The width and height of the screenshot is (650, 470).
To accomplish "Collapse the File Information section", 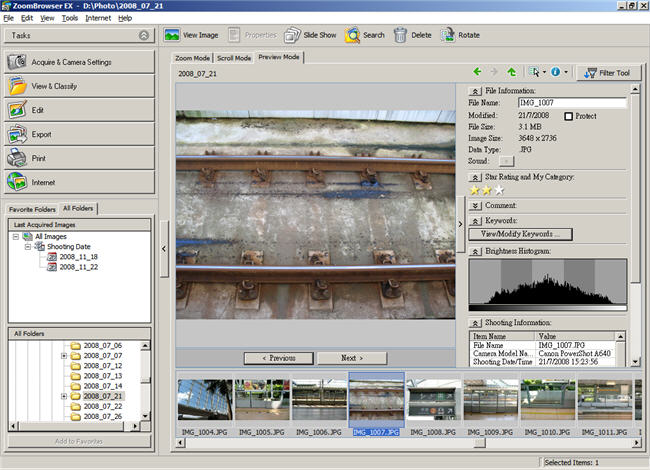I will tap(476, 90).
